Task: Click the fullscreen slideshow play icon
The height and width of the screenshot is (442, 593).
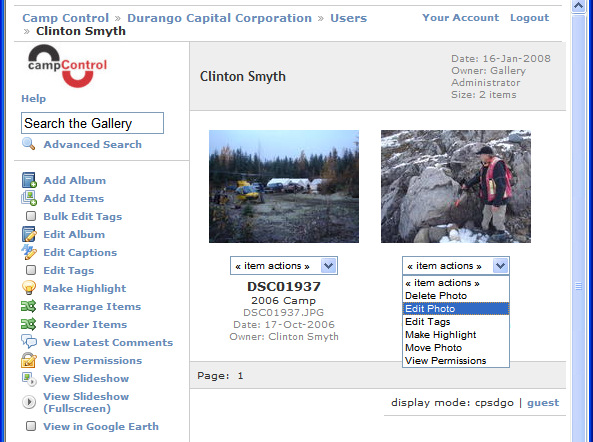Action: point(29,402)
